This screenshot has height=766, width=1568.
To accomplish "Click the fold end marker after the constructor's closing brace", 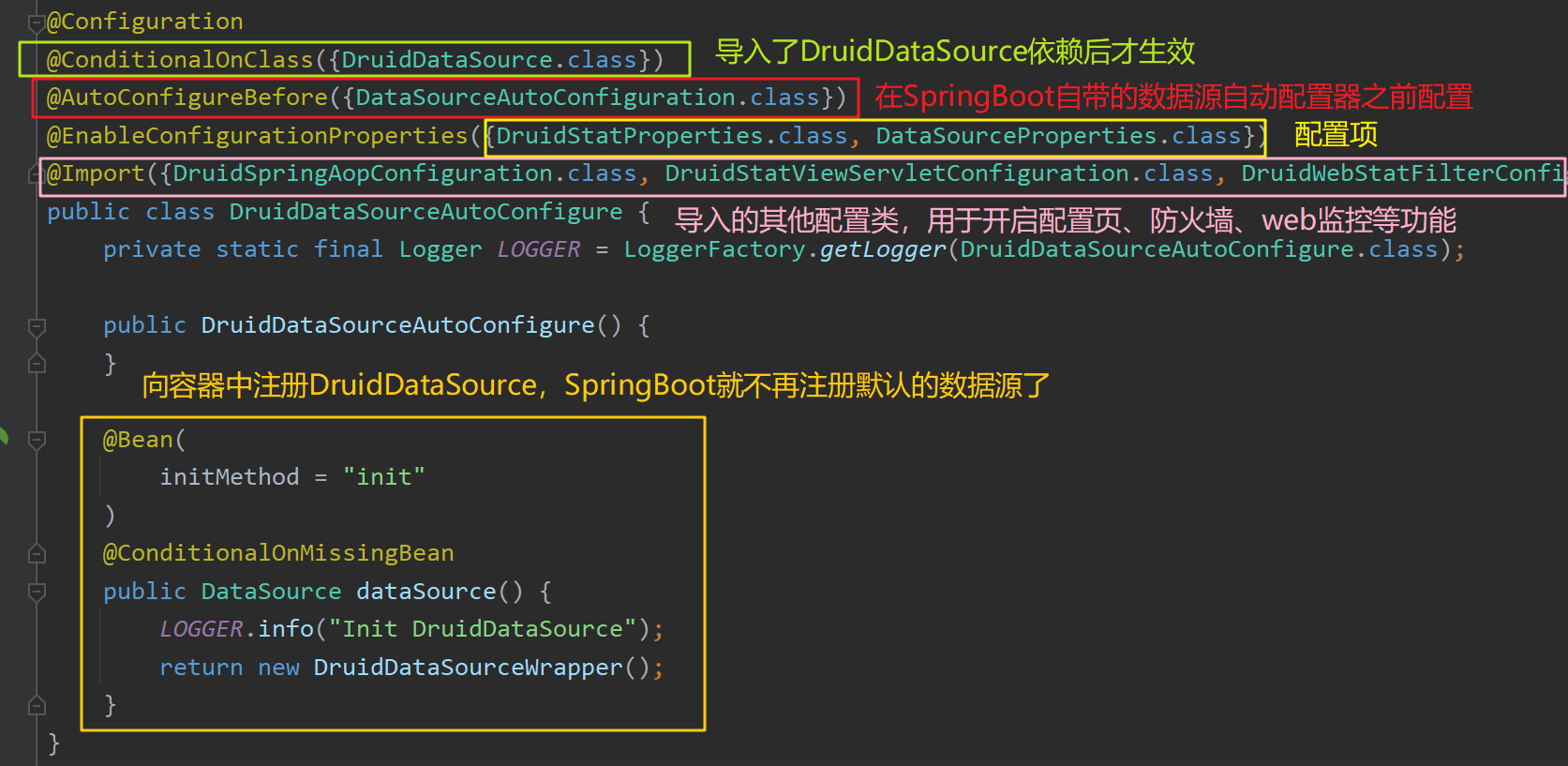I will click(x=37, y=364).
